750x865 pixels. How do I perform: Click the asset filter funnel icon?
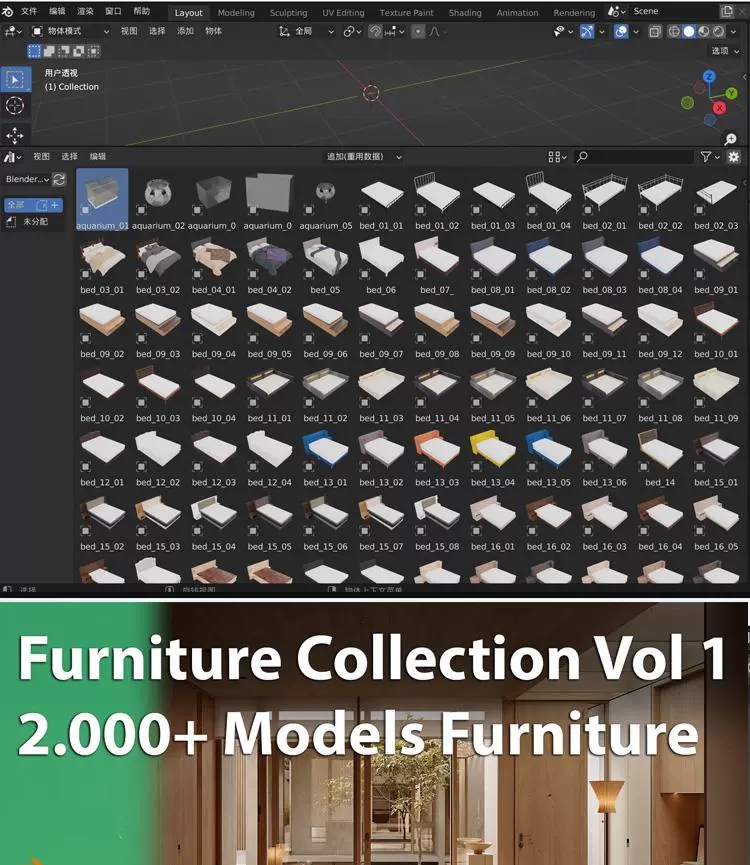coord(706,157)
